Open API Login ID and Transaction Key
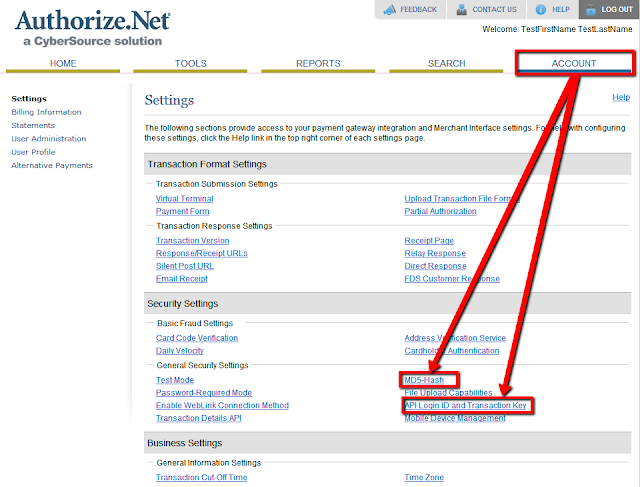 (x=465, y=405)
